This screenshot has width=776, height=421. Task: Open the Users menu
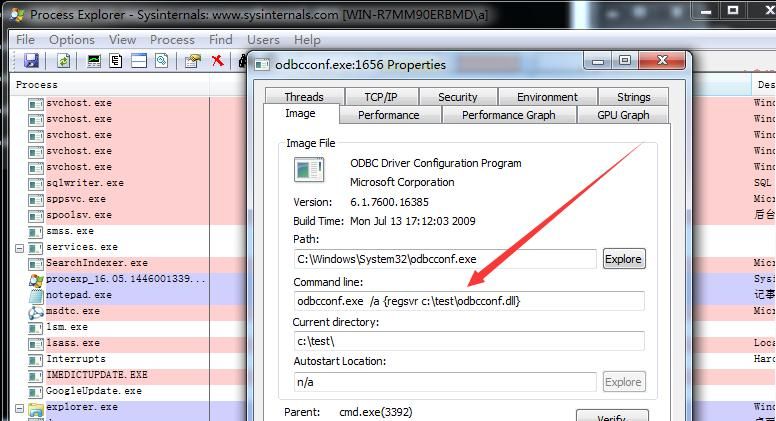coord(263,40)
